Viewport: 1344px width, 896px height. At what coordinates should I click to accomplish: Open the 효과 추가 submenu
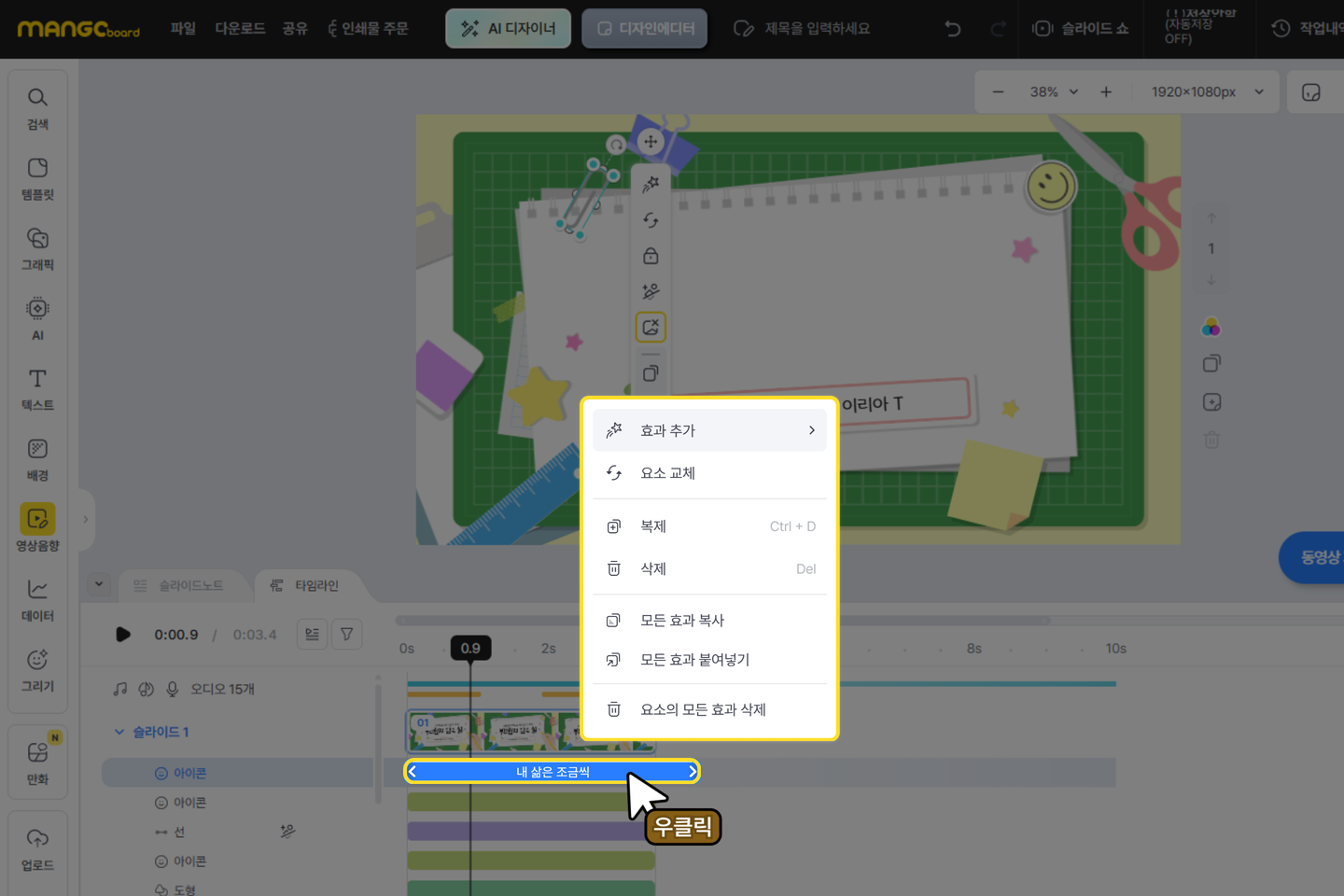pos(709,430)
